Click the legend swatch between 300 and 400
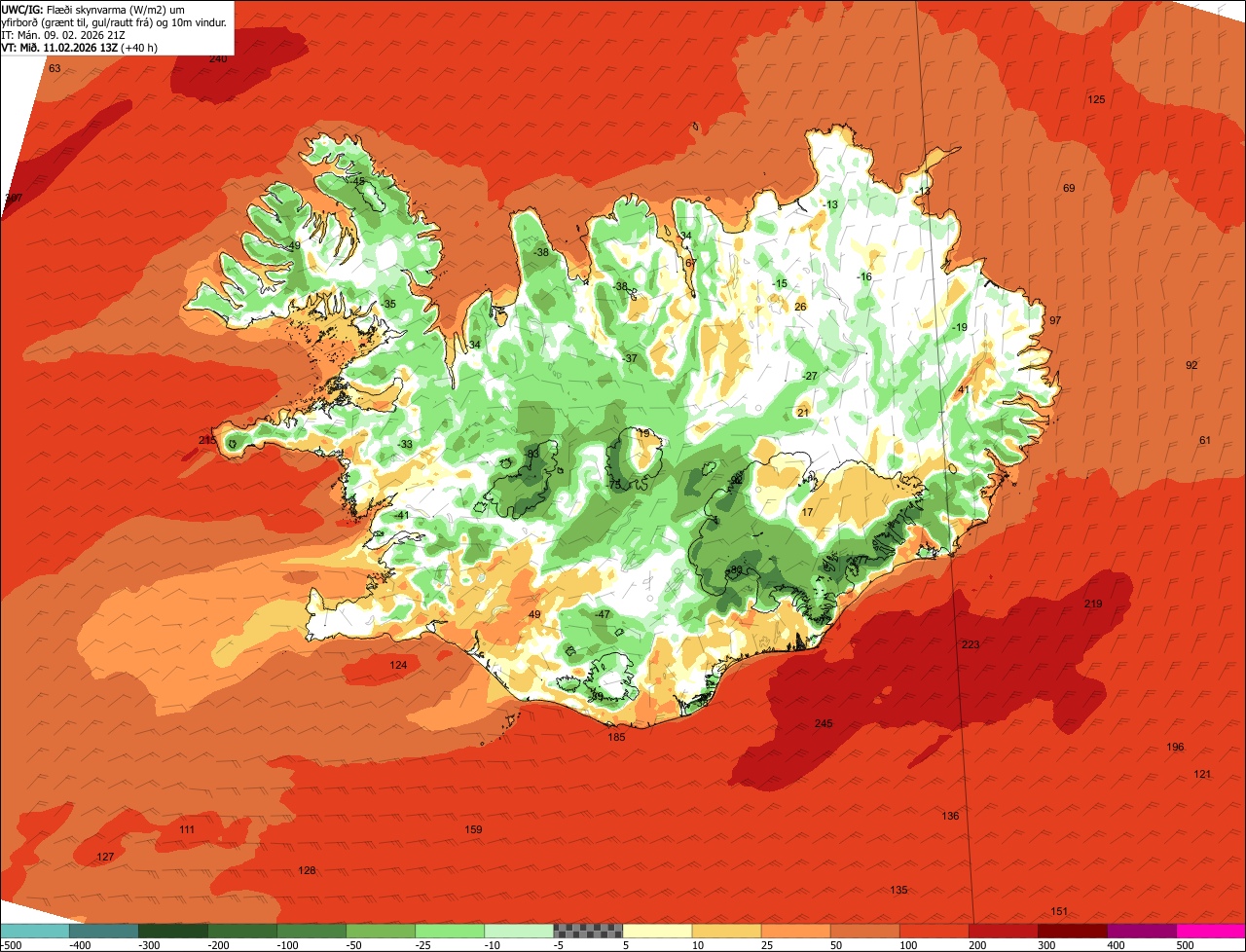Viewport: 1246px width, 952px height. tap(1073, 931)
